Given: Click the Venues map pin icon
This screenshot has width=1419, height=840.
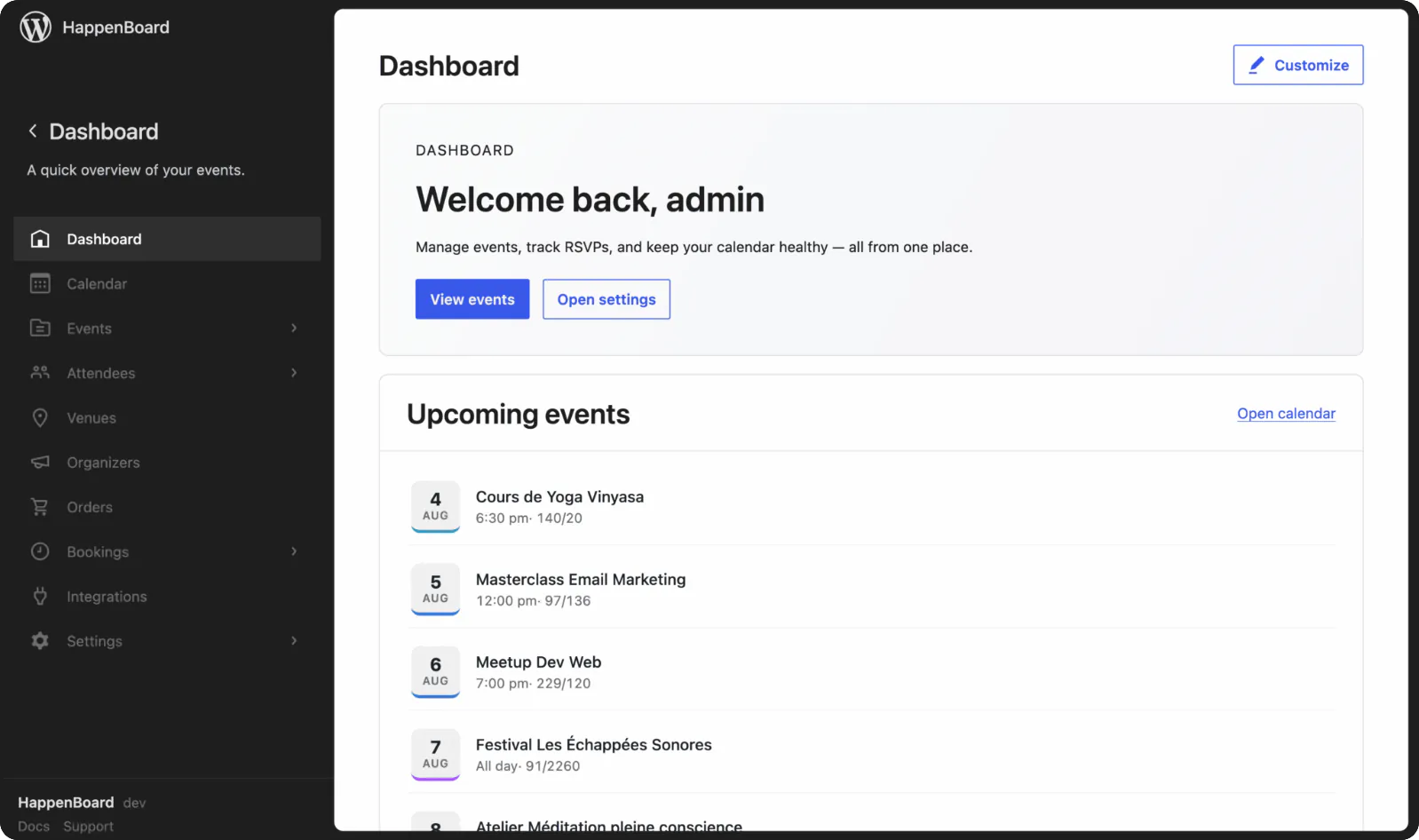Looking at the screenshot, I should click(x=40, y=418).
